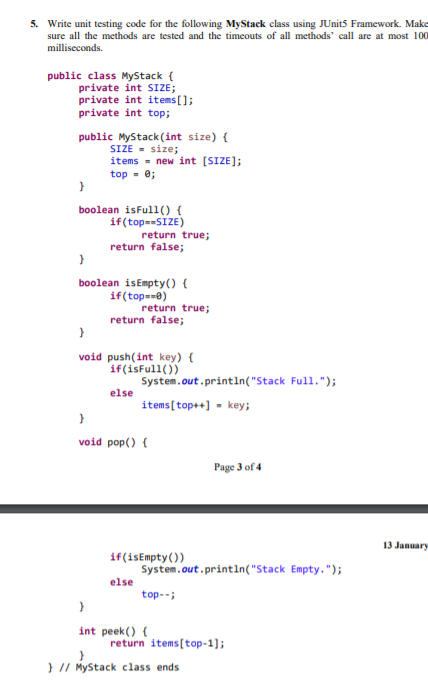Click the line "private int items[];"

(136, 100)
